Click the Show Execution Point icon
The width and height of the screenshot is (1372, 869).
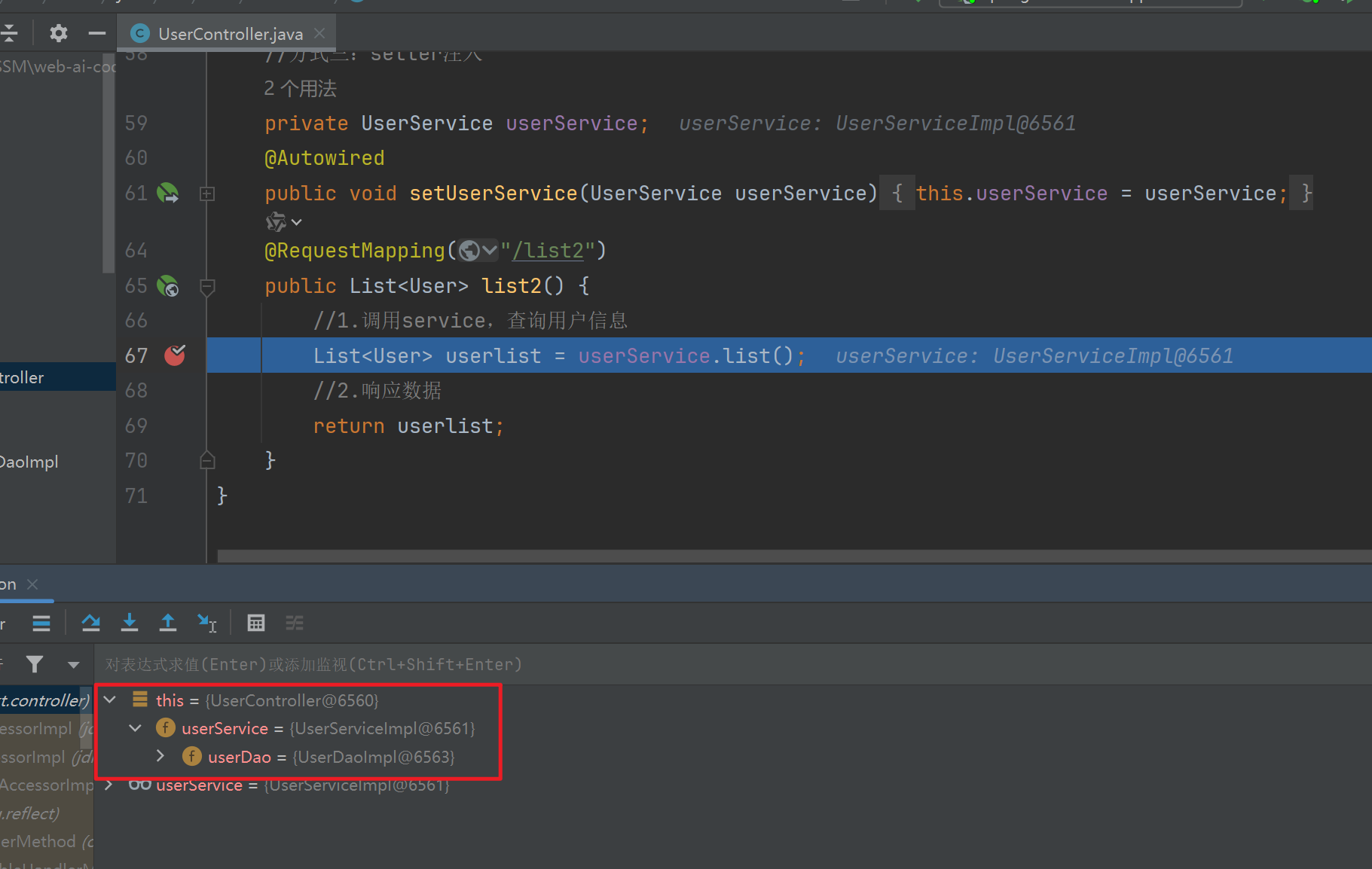[41, 623]
